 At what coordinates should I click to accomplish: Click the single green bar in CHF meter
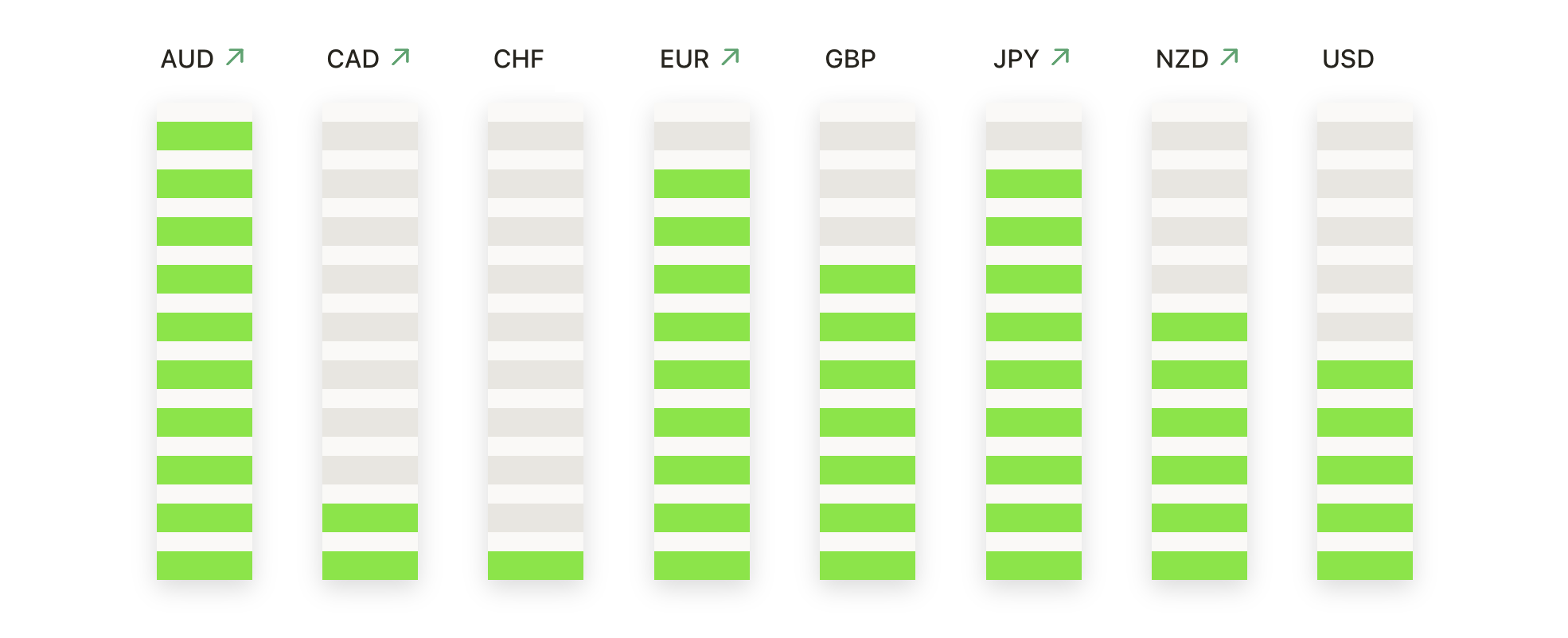click(536, 566)
